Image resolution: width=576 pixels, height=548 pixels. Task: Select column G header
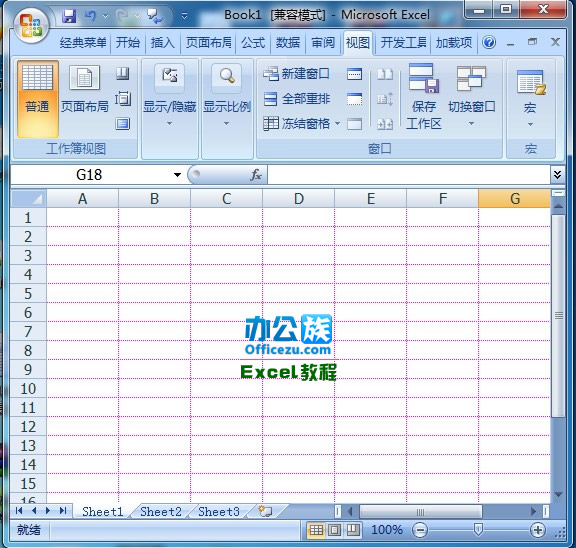point(515,199)
